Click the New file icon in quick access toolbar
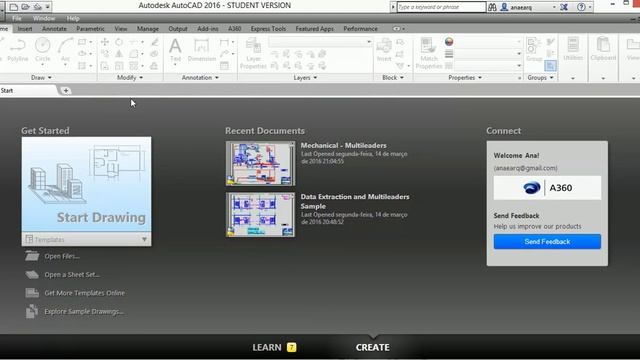Screen dimensions: 640x360 13,7
